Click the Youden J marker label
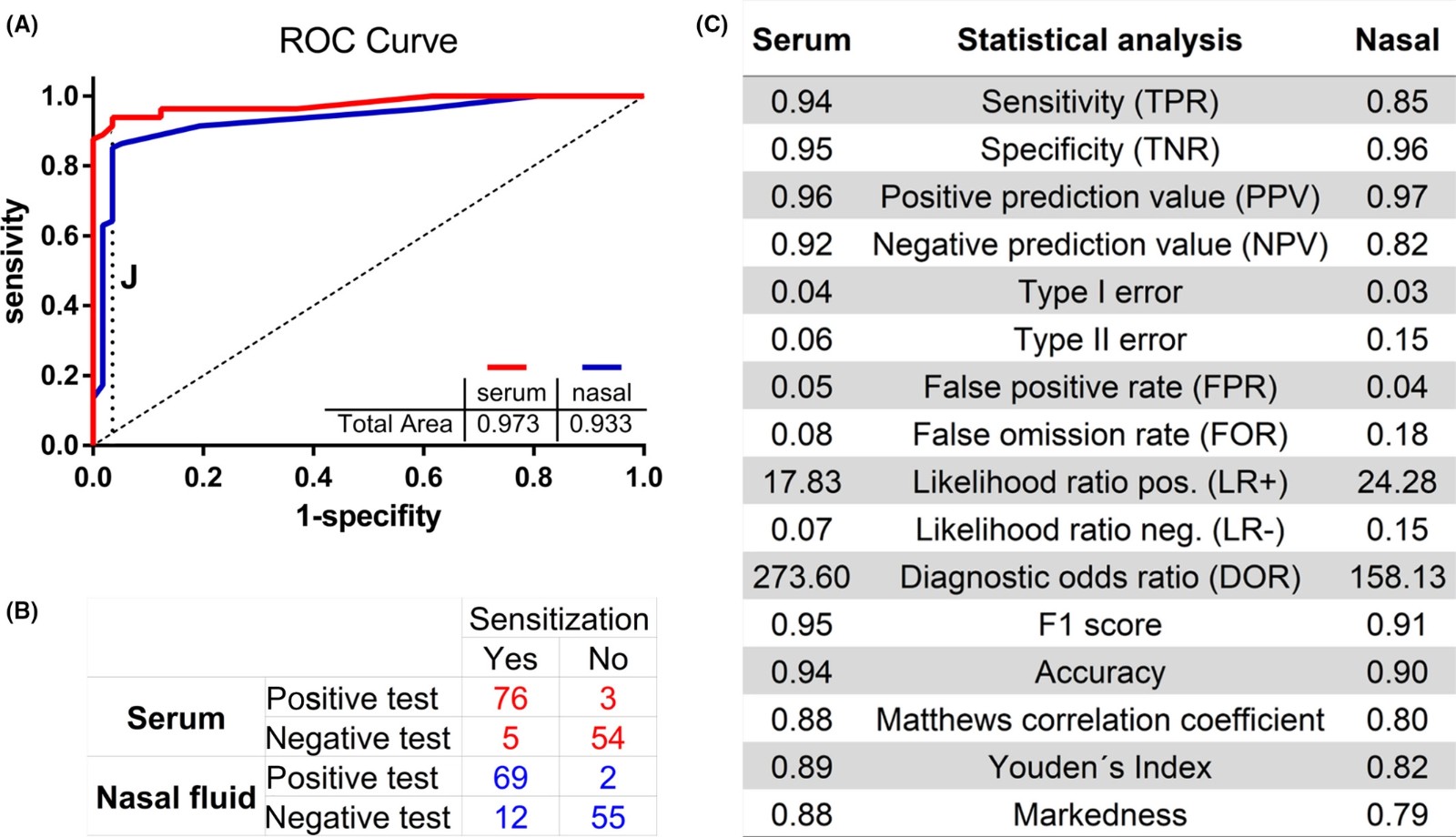This screenshot has height=837, width=1456. [x=129, y=277]
